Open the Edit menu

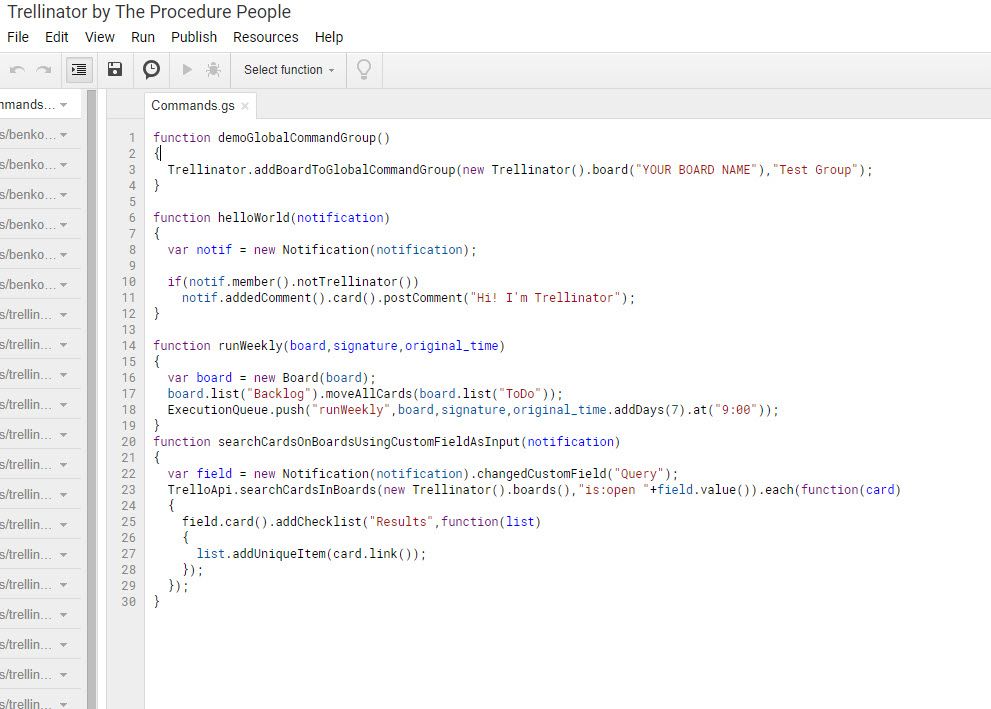56,37
